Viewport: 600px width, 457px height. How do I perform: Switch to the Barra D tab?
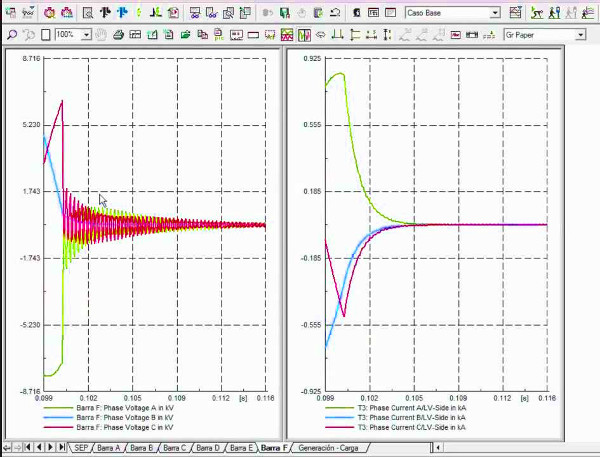click(208, 447)
